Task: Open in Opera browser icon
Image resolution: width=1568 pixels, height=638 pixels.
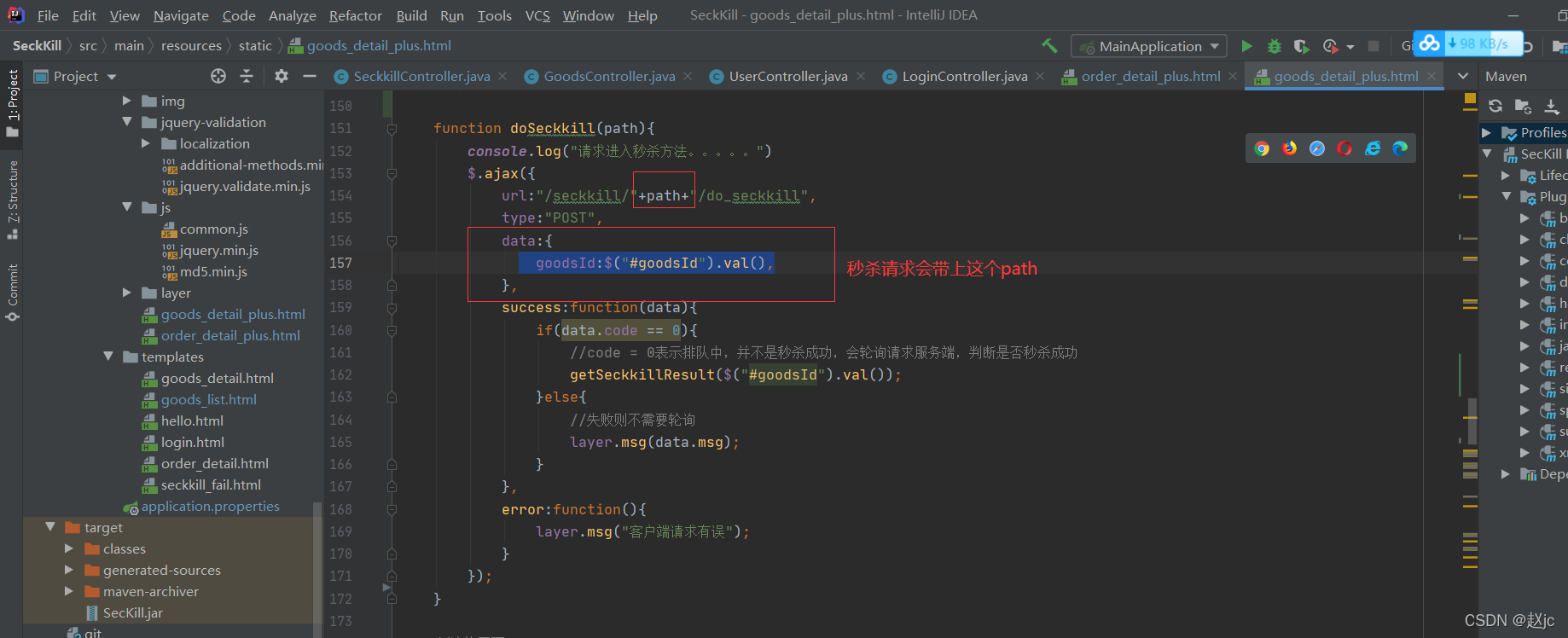Action: tap(1344, 148)
